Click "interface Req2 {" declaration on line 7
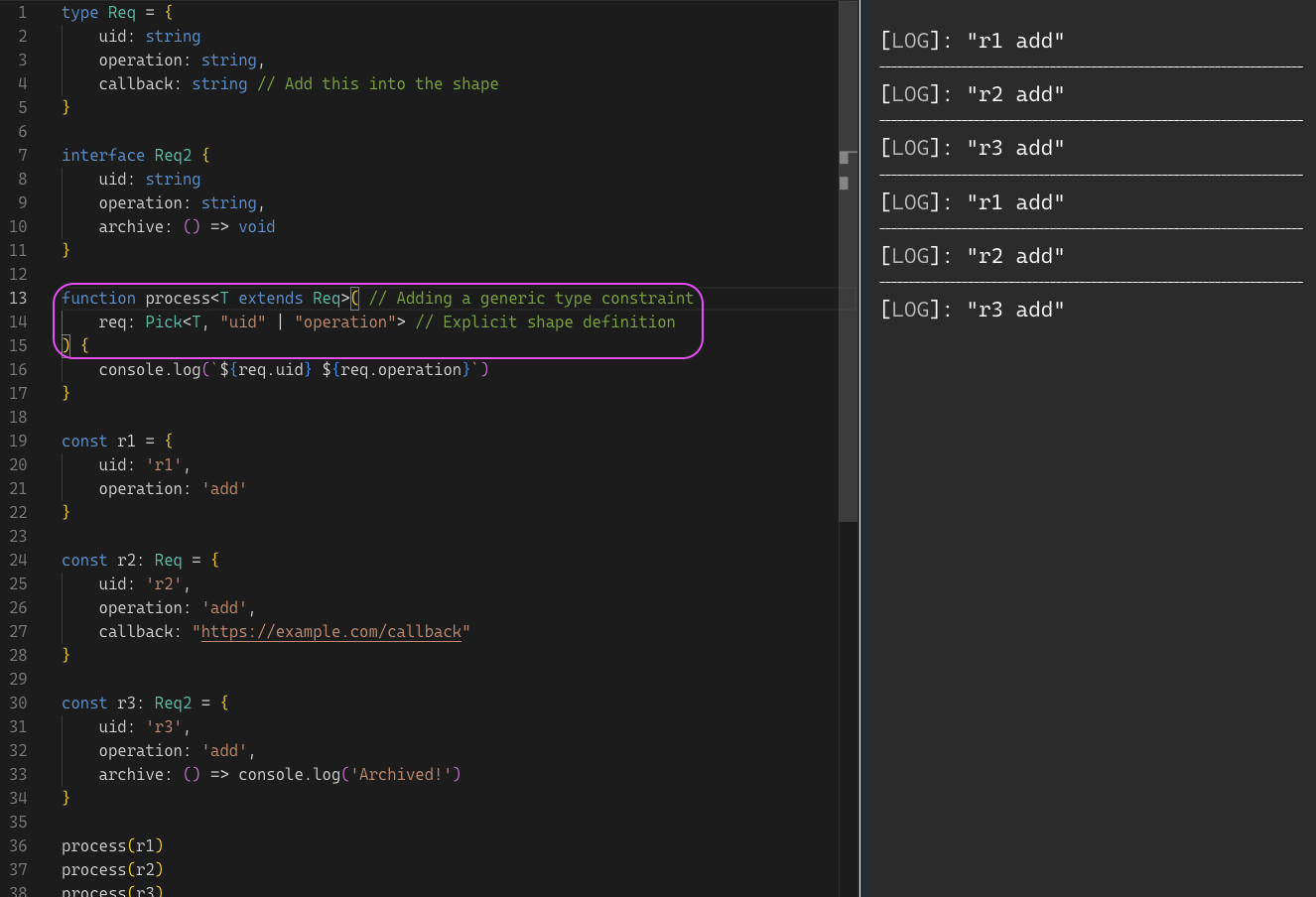 pyautogui.click(x=136, y=155)
